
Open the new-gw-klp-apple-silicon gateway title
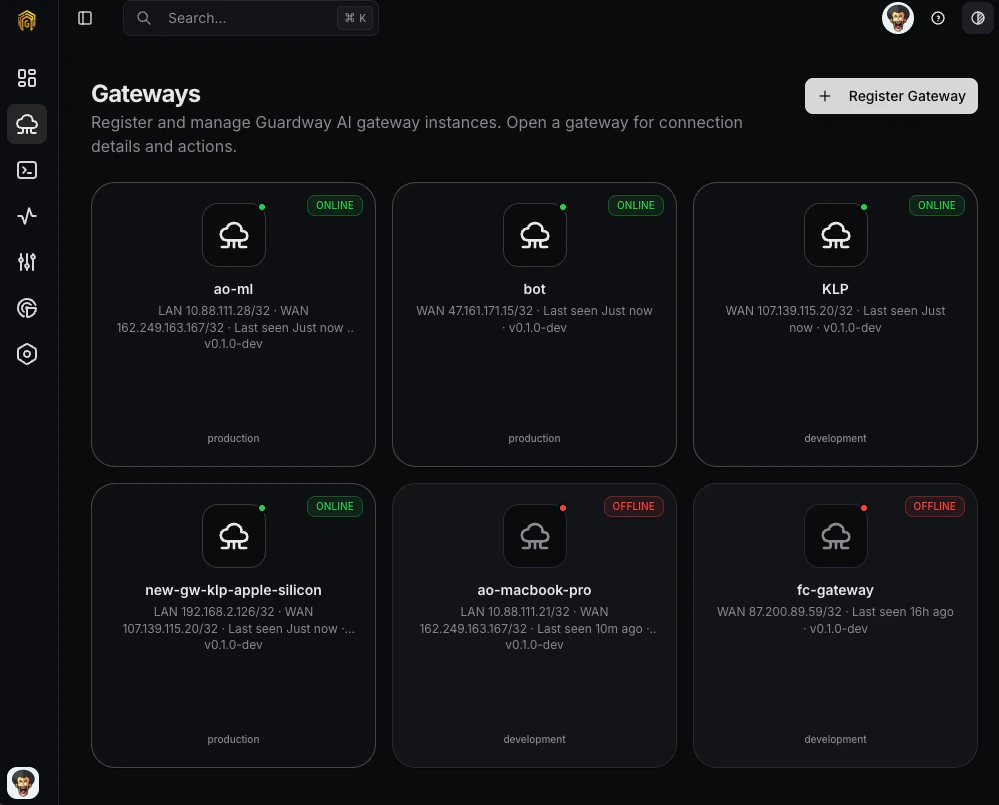coord(233,590)
